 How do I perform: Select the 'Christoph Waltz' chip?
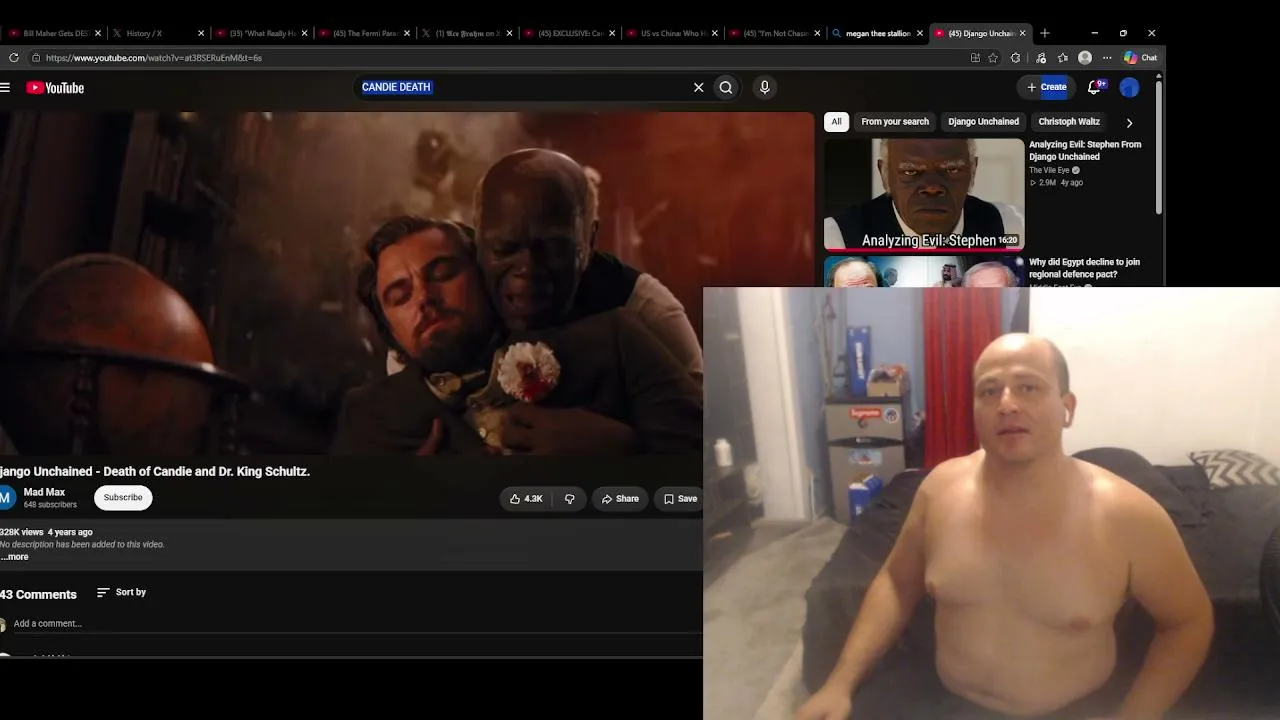coord(1069,122)
